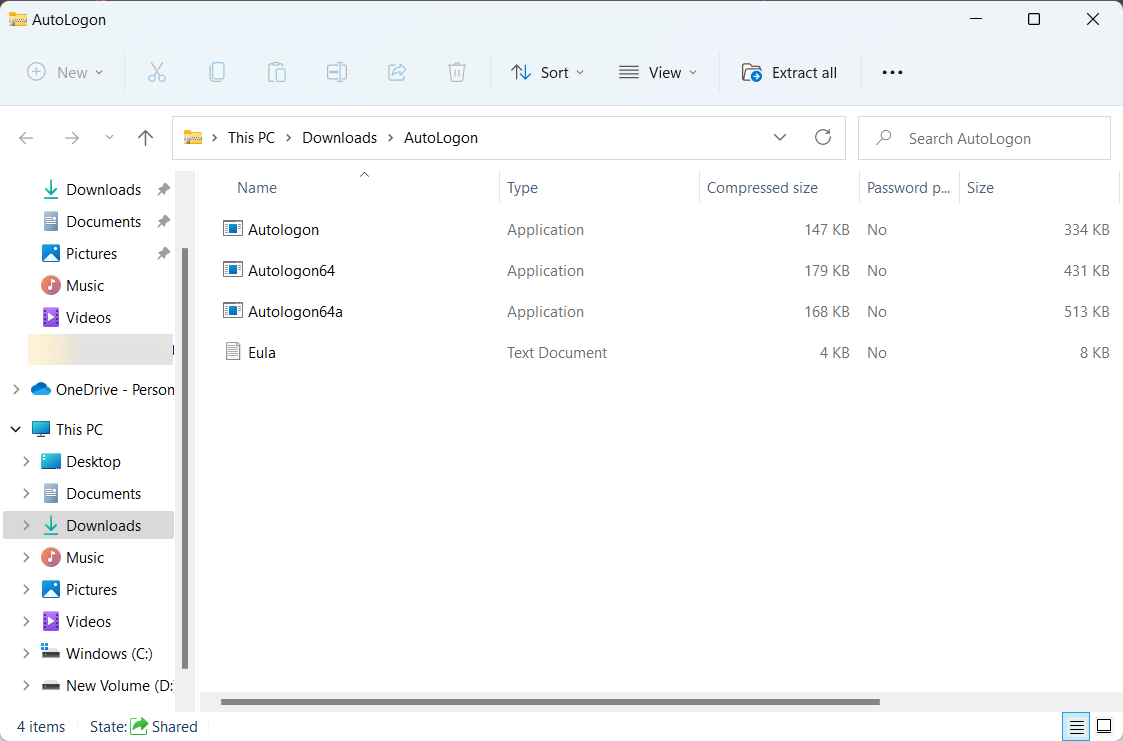Click the Paste icon in the toolbar
This screenshot has height=741, width=1123.
click(276, 71)
